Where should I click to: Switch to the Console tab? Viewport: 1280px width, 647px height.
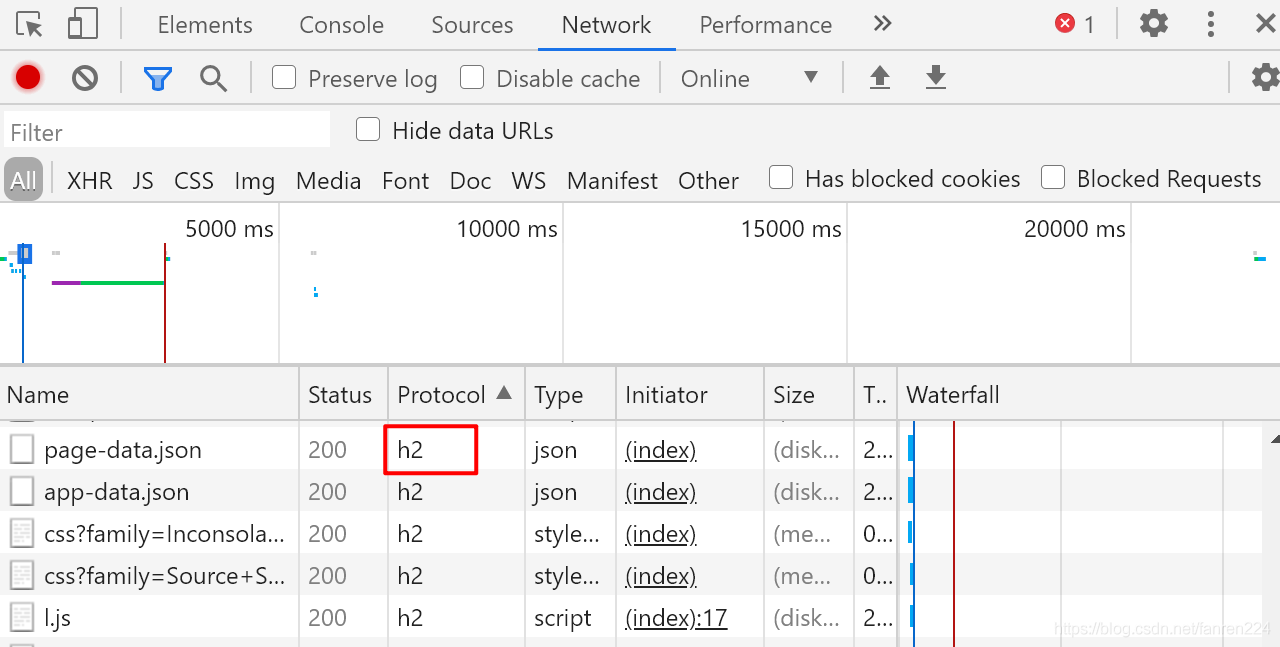click(x=341, y=25)
